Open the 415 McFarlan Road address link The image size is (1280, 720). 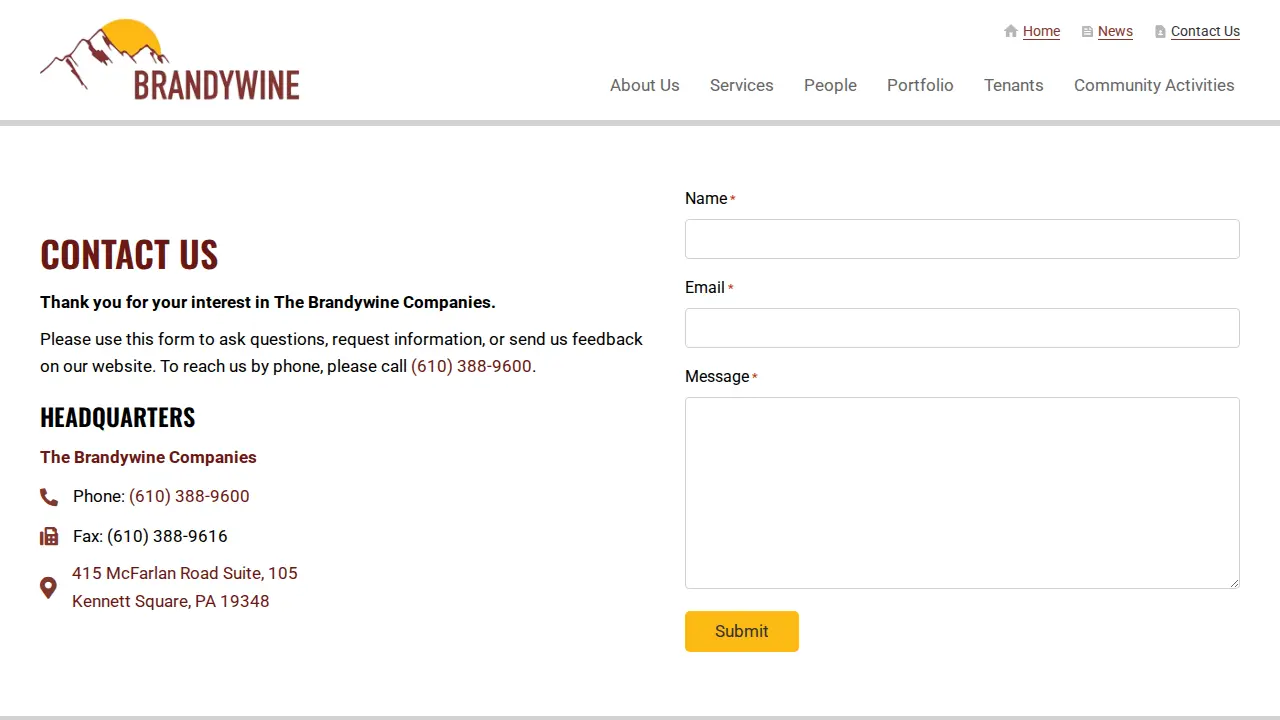[185, 587]
